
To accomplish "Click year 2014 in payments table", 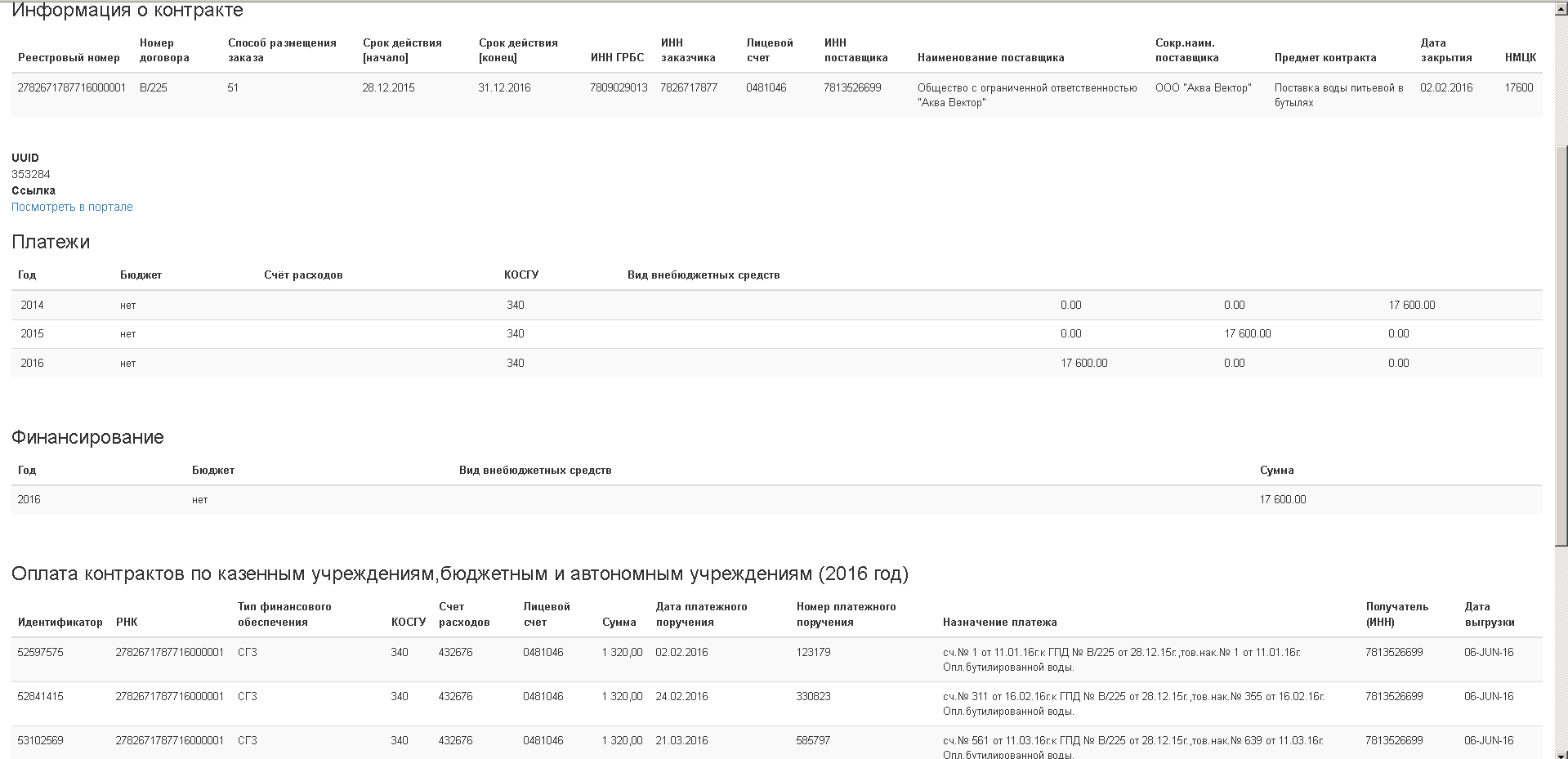I will coord(33,305).
